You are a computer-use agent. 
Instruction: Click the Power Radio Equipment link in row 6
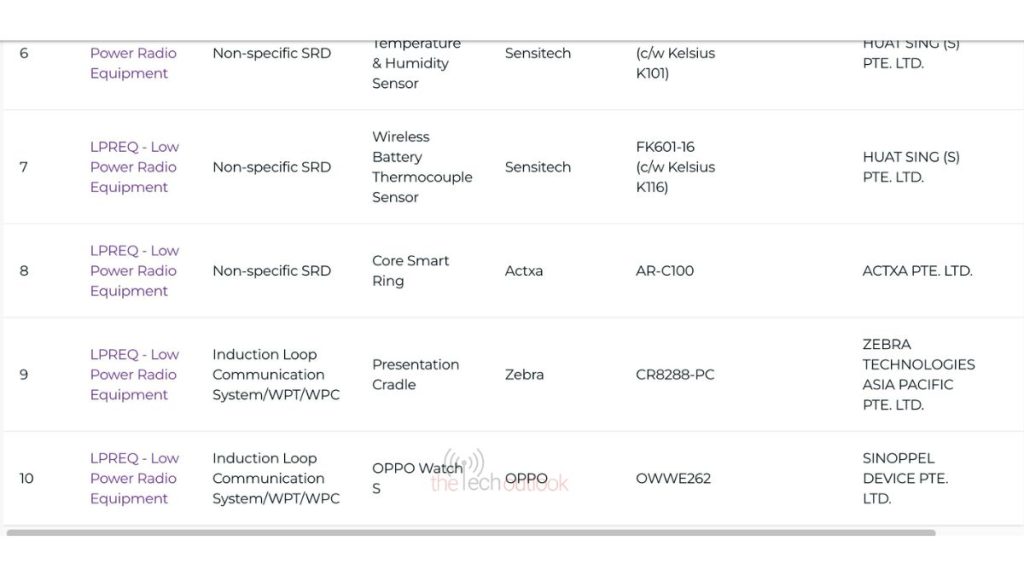(x=133, y=63)
